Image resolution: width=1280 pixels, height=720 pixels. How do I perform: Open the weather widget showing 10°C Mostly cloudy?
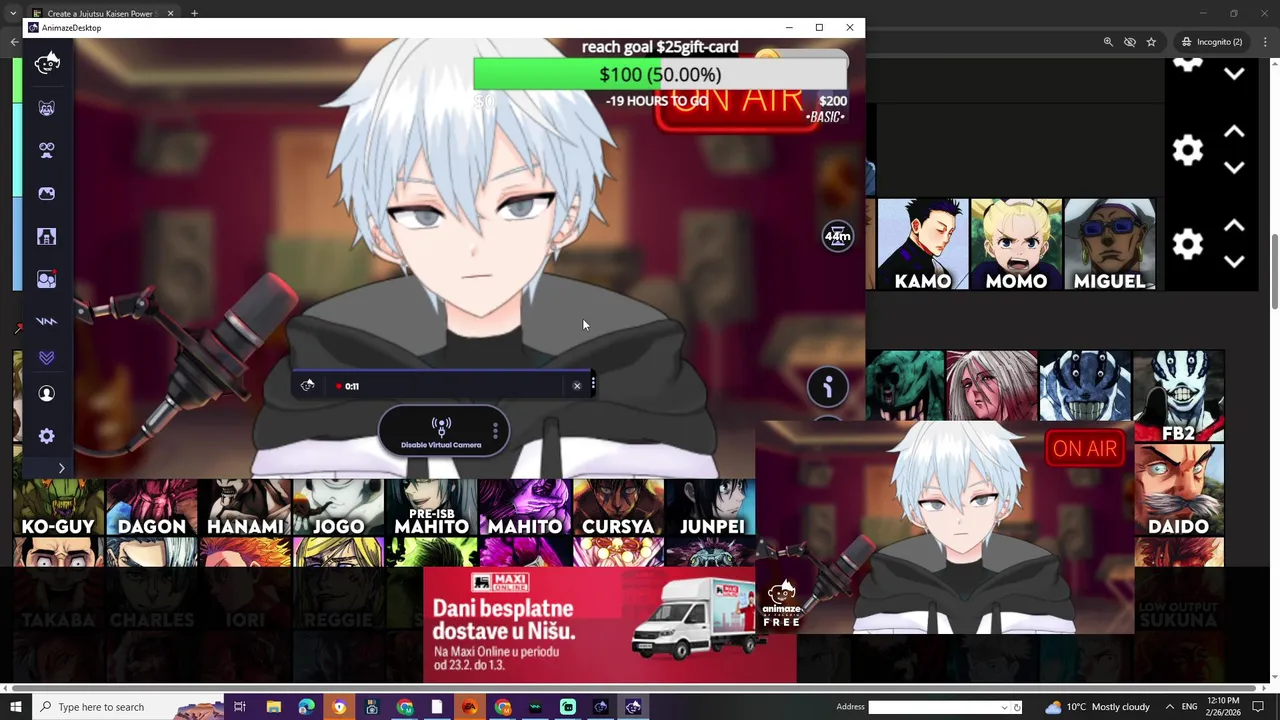(1097, 707)
